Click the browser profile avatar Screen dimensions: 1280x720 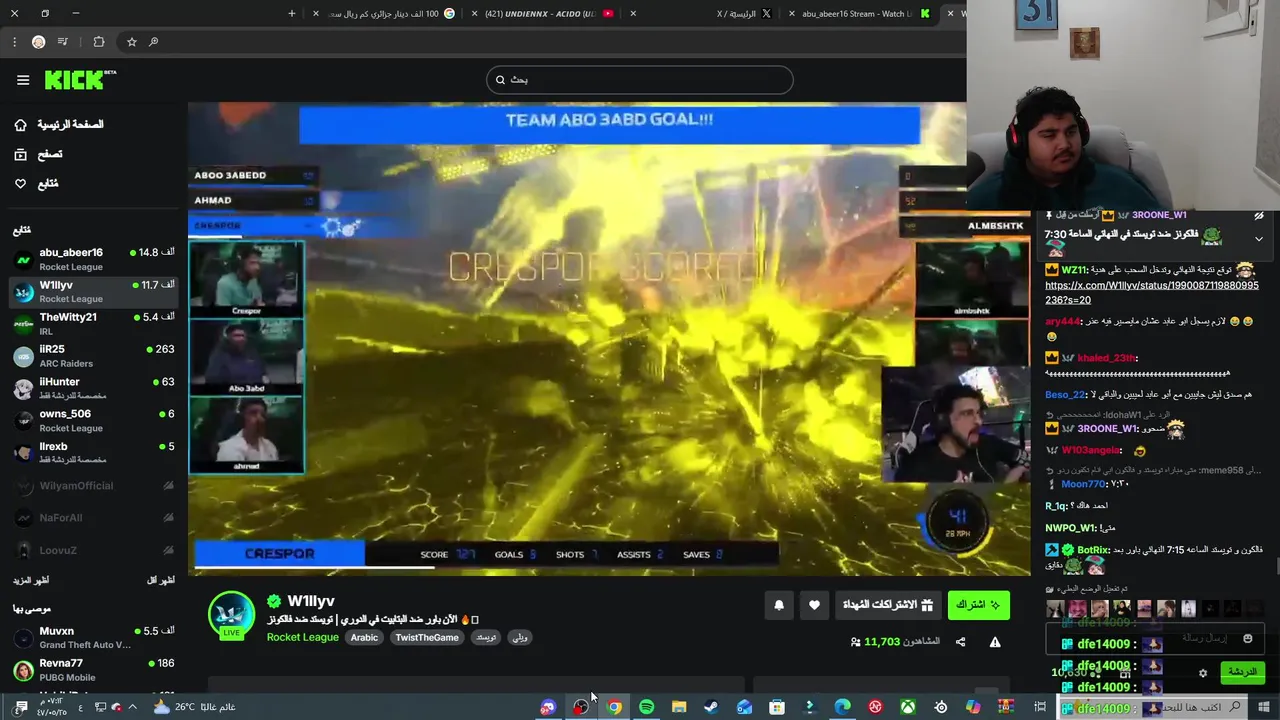(38, 42)
